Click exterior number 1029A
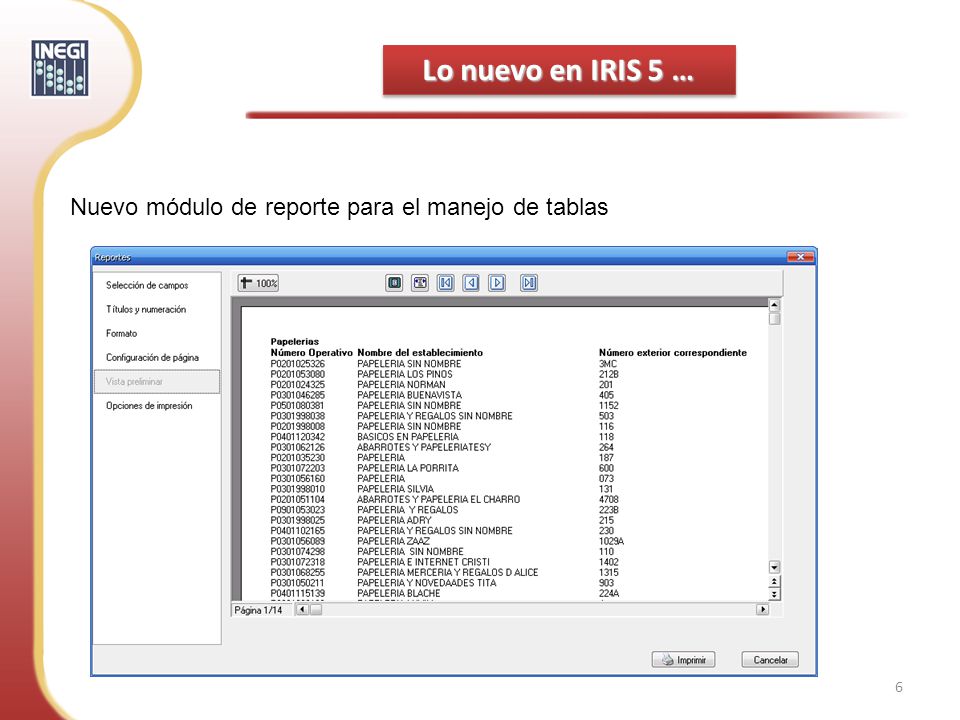 coord(611,541)
